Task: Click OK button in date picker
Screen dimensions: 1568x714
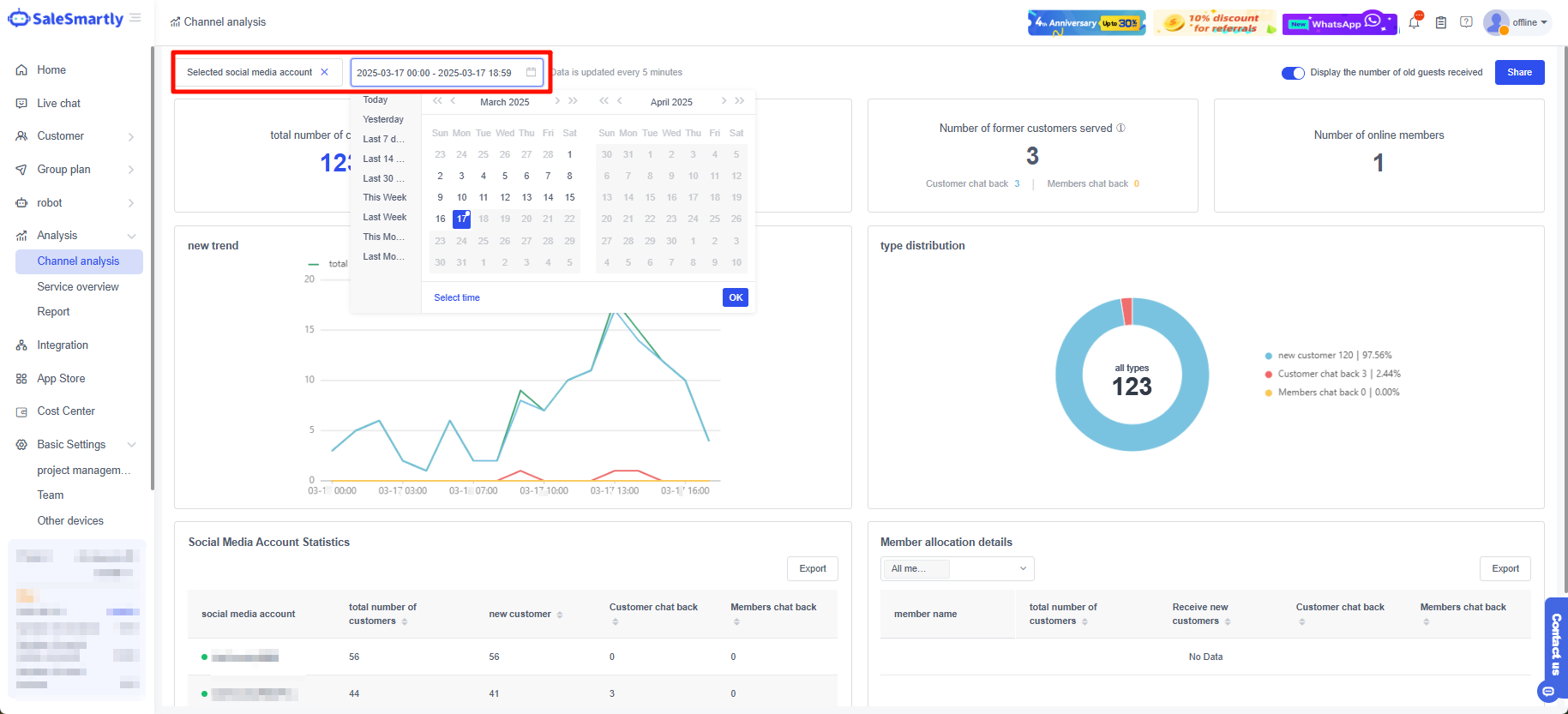Action: click(x=735, y=297)
